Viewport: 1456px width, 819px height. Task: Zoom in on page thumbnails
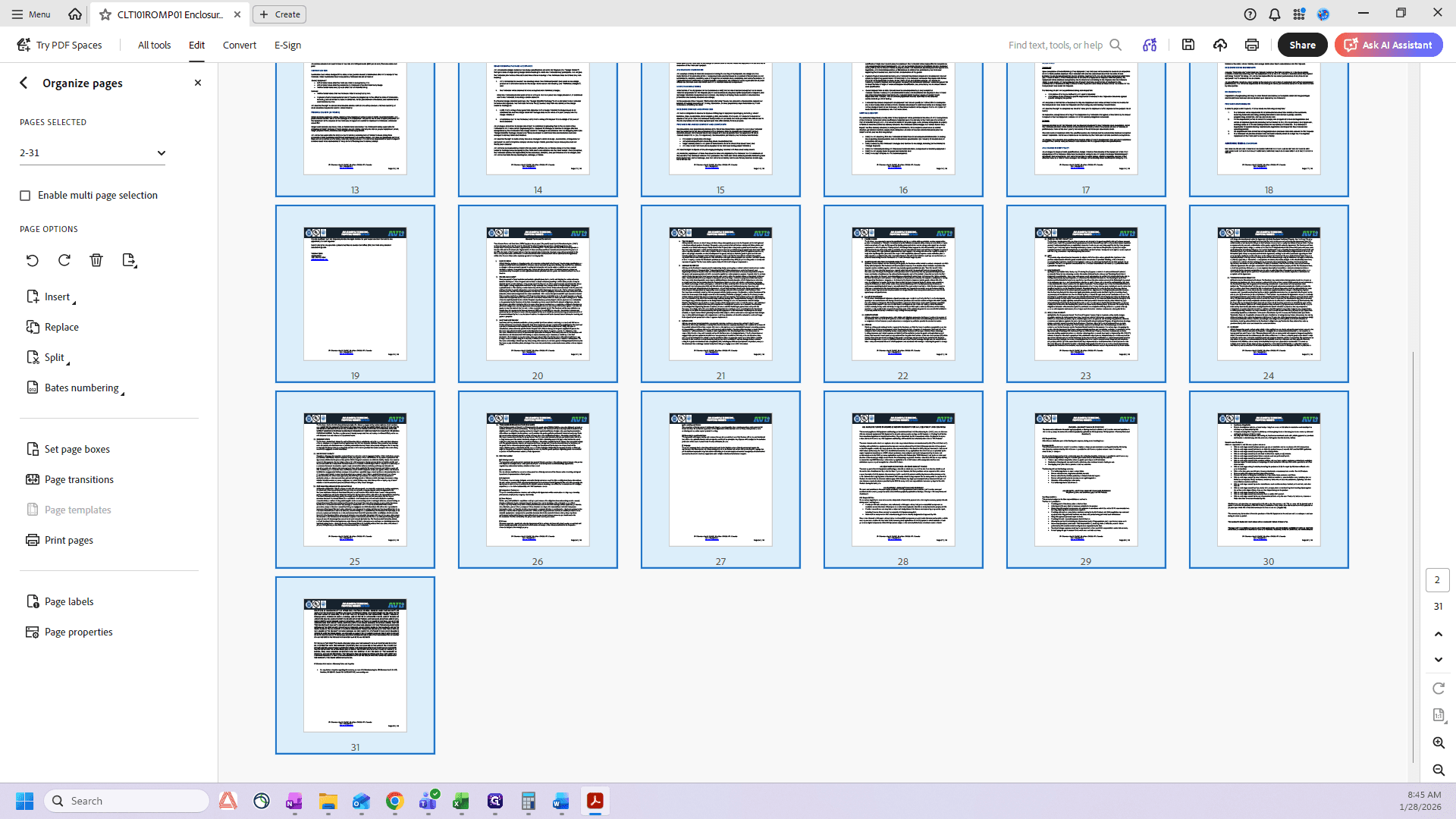pos(1439,743)
